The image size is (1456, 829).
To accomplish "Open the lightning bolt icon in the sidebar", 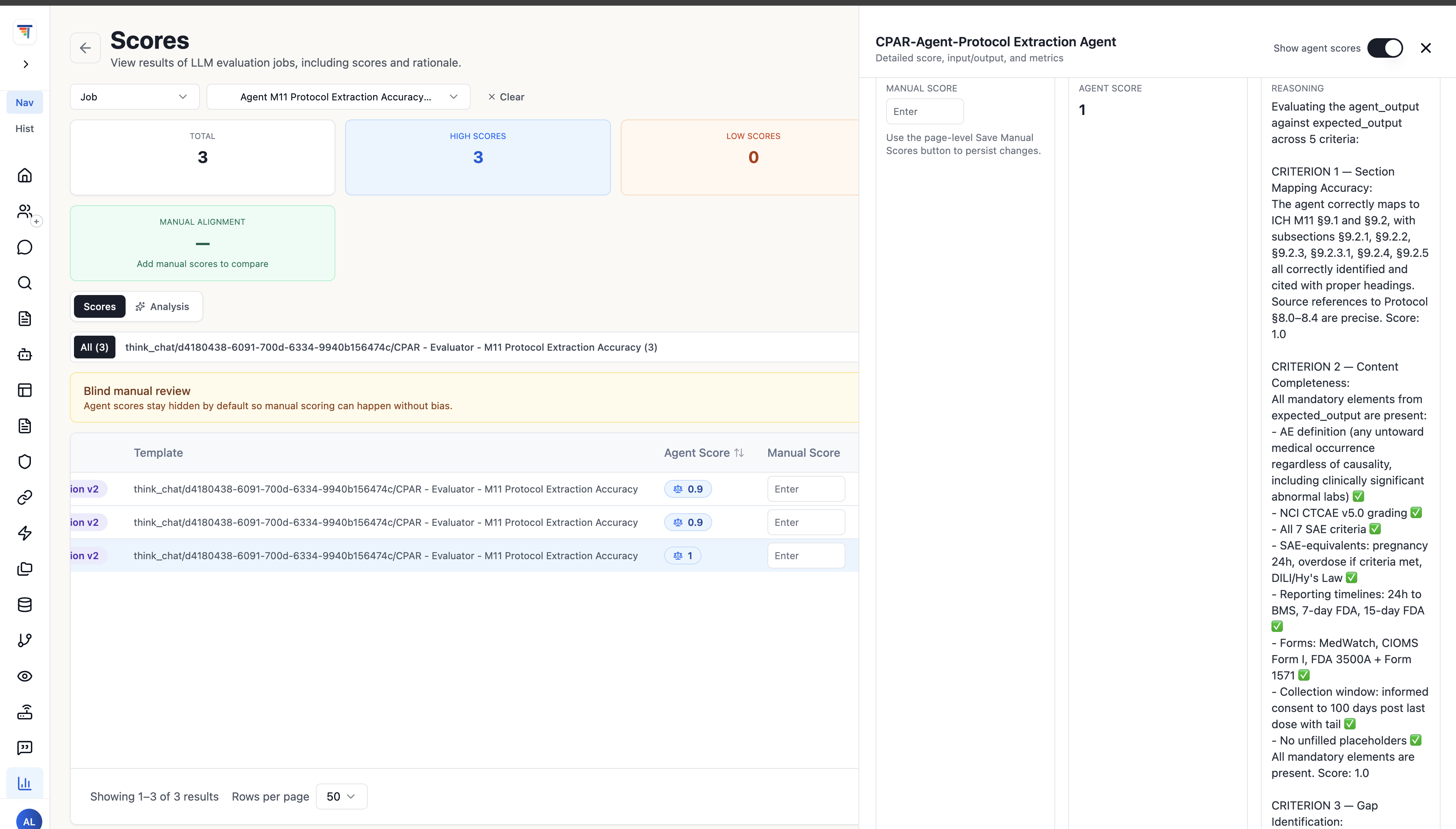I will click(24, 534).
